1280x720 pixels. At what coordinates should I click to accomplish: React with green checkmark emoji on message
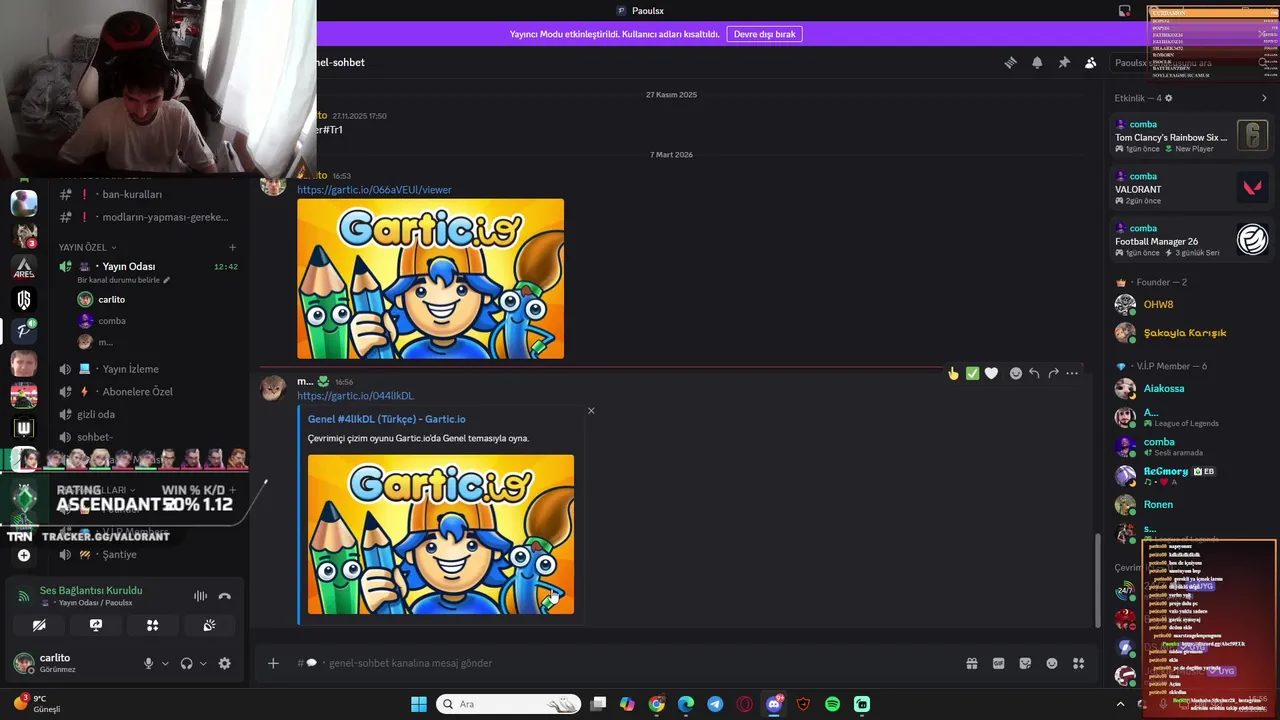(972, 373)
